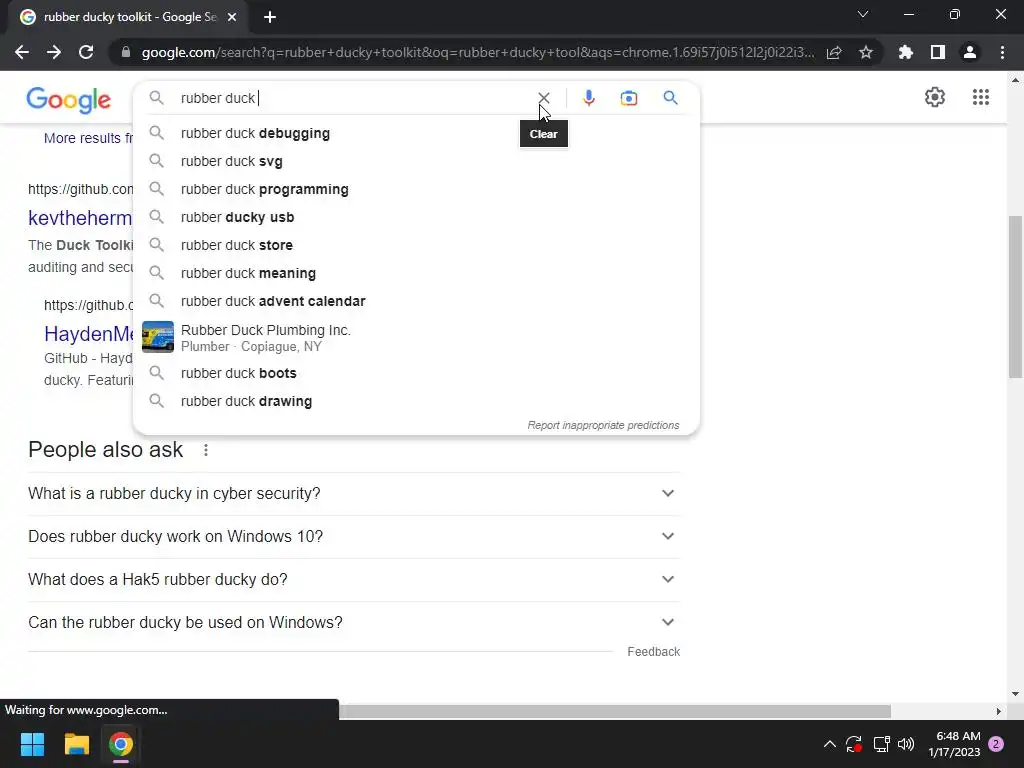Choose suggestion rubber duck meaning
This screenshot has height=768, width=1024.
click(415, 274)
